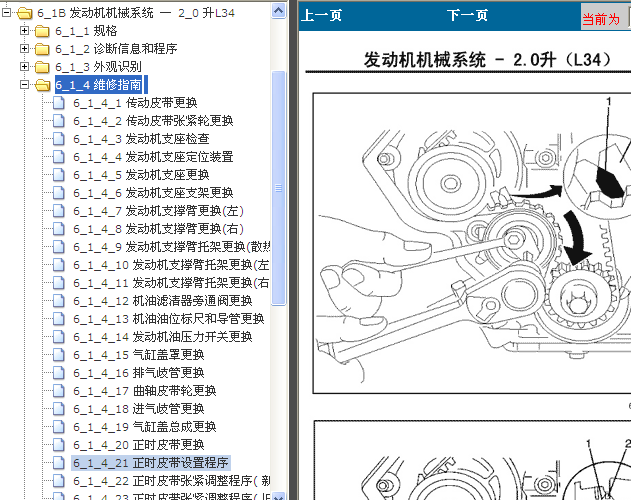Open 6_1_4_18 进气歧管更换 topic
The width and height of the screenshot is (631, 500).
point(139,409)
